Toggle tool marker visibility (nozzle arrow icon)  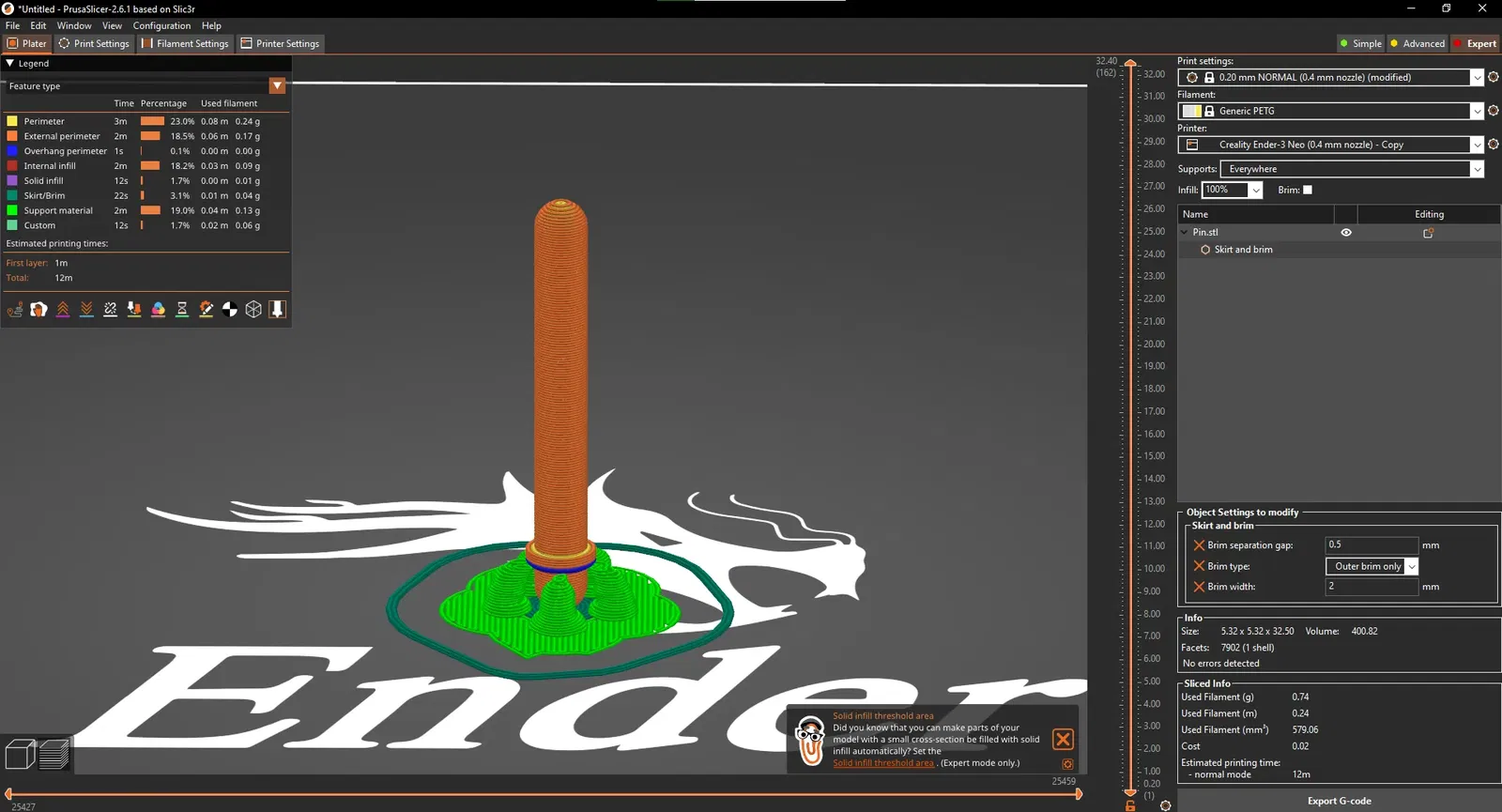277,309
